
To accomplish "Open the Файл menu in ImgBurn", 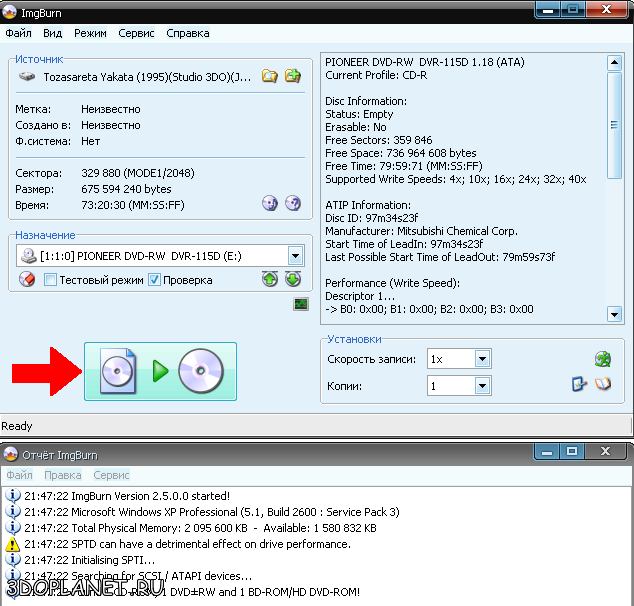I will pos(18,33).
